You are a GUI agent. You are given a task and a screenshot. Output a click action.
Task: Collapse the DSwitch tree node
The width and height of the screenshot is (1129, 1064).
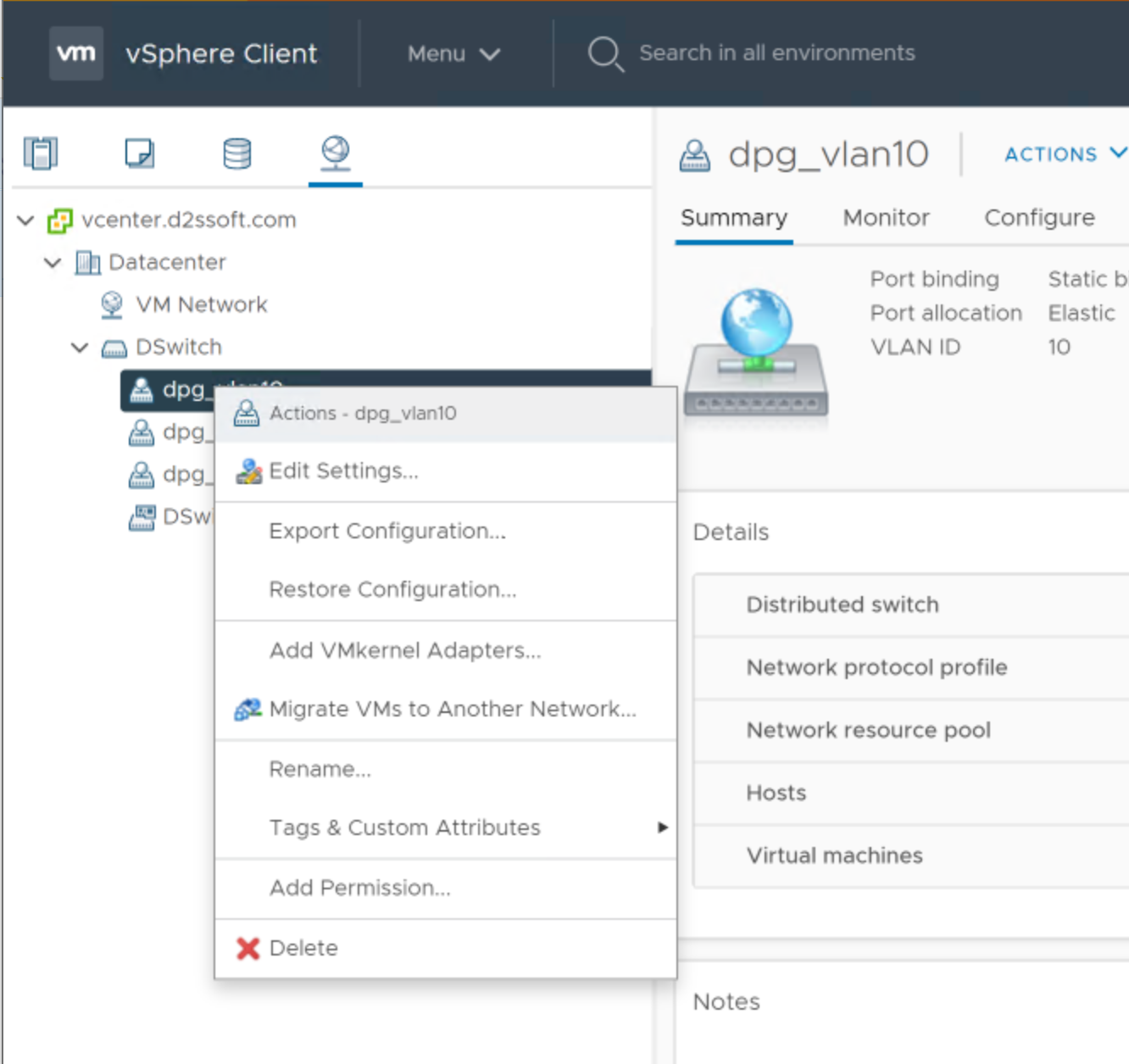(80, 348)
